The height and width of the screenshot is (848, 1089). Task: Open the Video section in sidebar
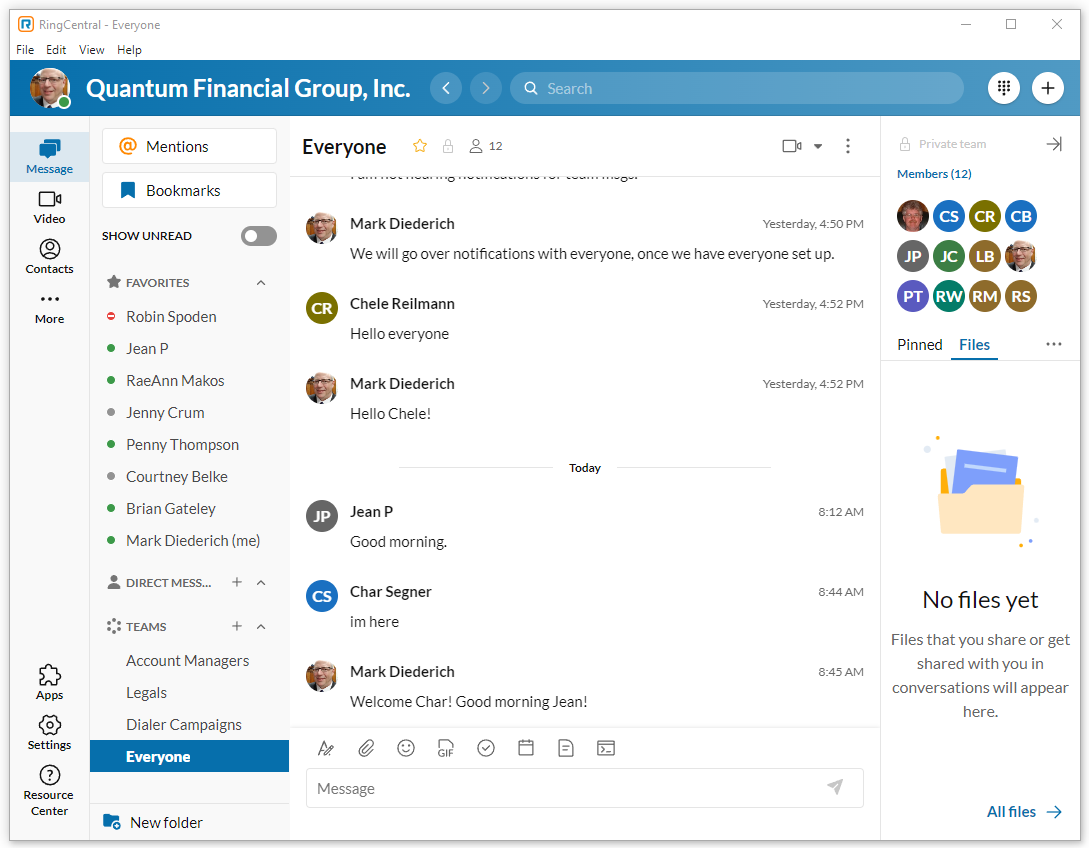coord(49,207)
